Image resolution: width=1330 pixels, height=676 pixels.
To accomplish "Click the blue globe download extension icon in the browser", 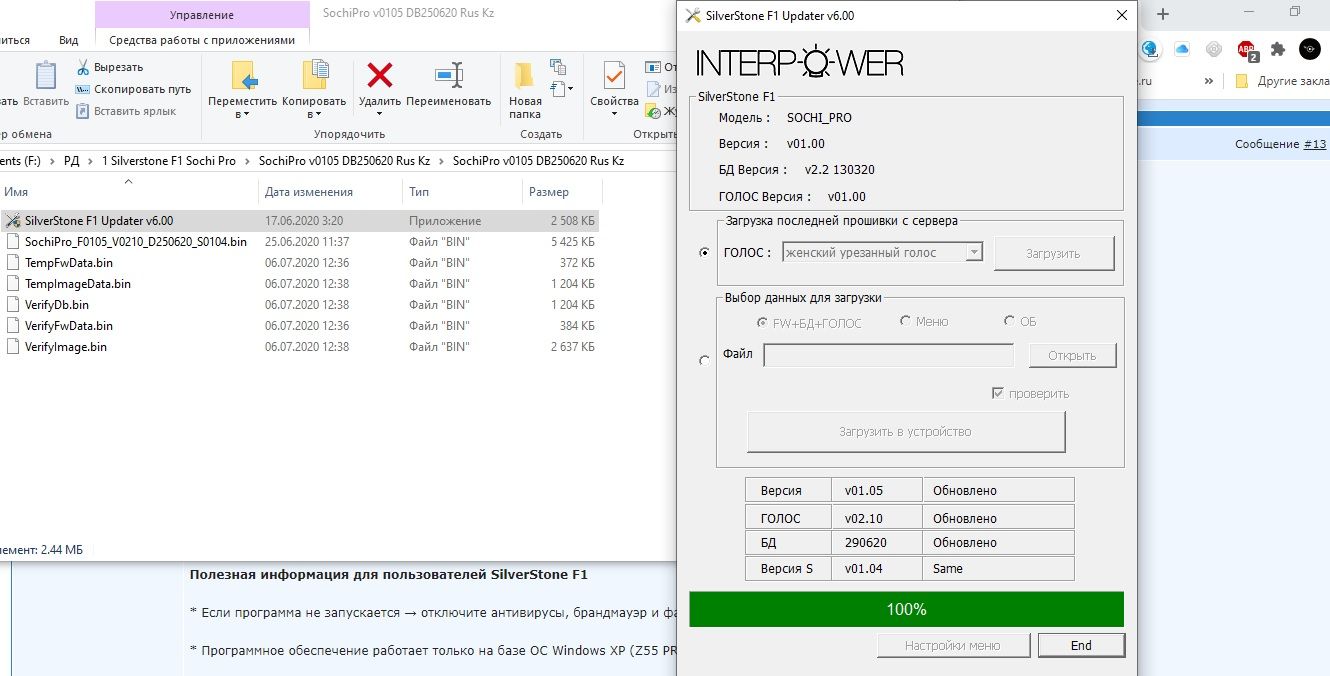I will (x=1150, y=48).
